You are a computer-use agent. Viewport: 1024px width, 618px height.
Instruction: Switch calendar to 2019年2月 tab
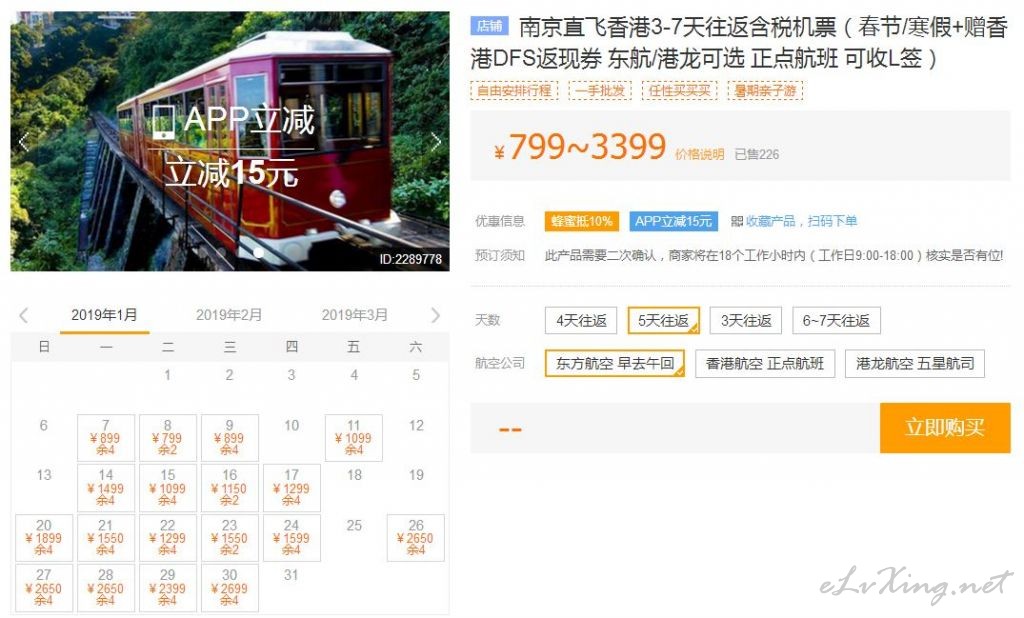229,315
